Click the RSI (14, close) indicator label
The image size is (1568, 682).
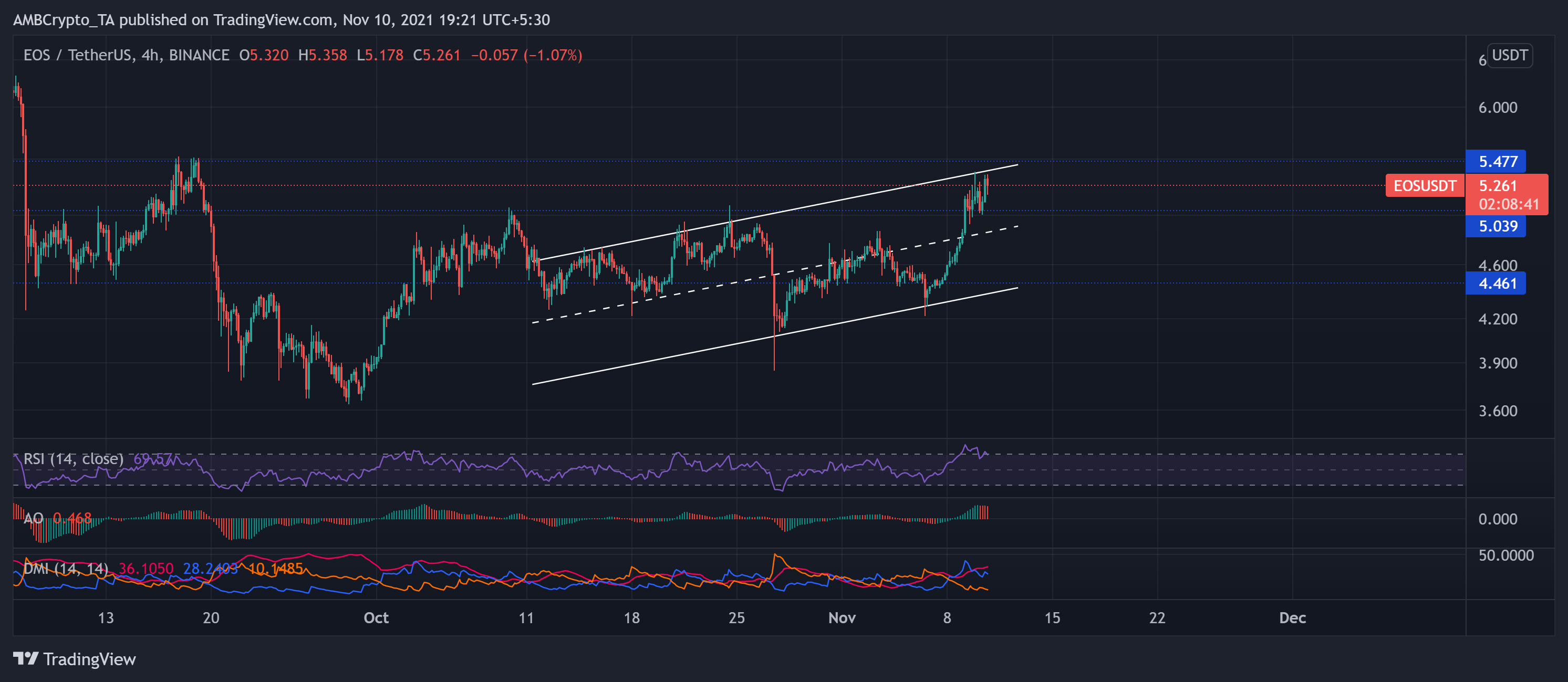point(73,459)
